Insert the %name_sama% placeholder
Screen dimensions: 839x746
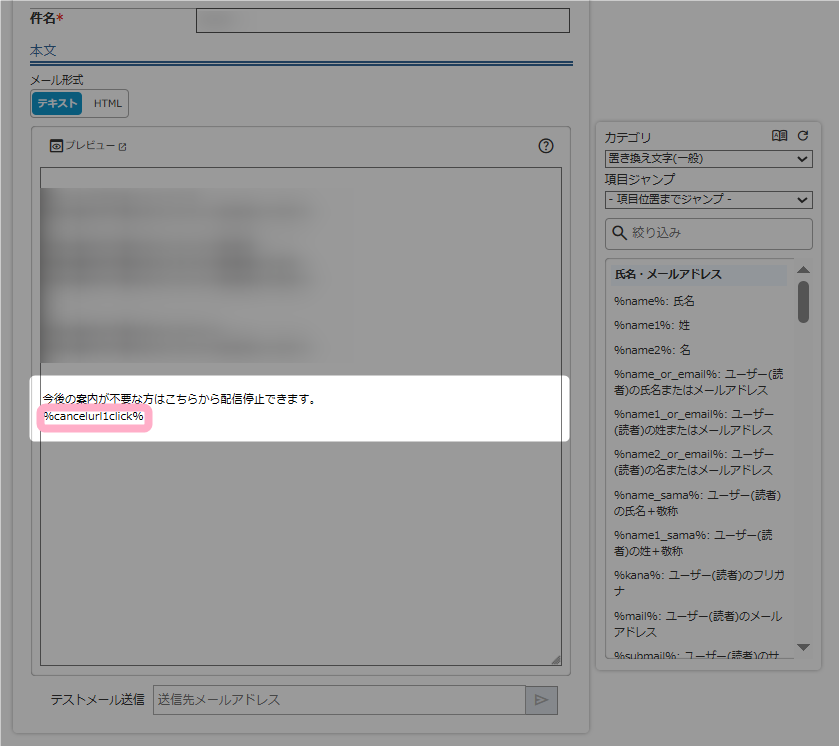pyautogui.click(x=697, y=503)
